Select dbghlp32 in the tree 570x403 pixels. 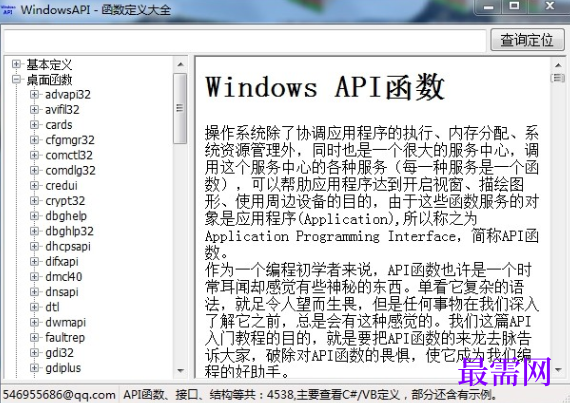coord(69,231)
